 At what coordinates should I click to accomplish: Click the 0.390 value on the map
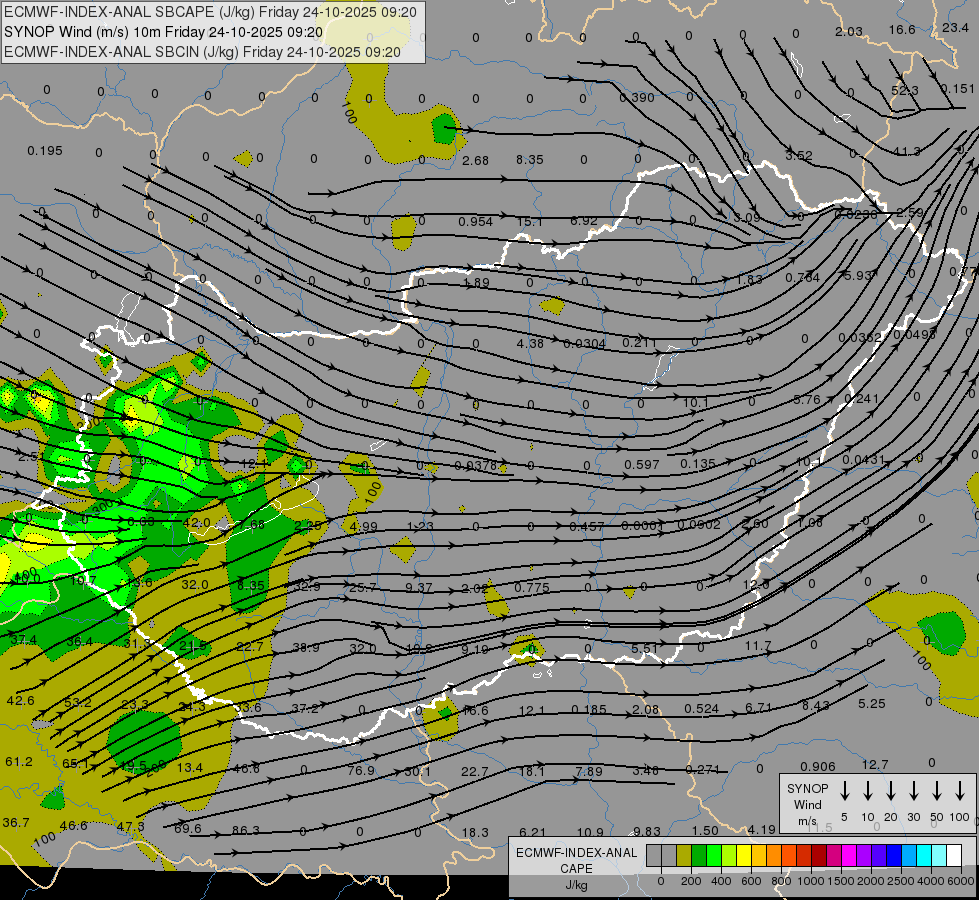(x=637, y=97)
